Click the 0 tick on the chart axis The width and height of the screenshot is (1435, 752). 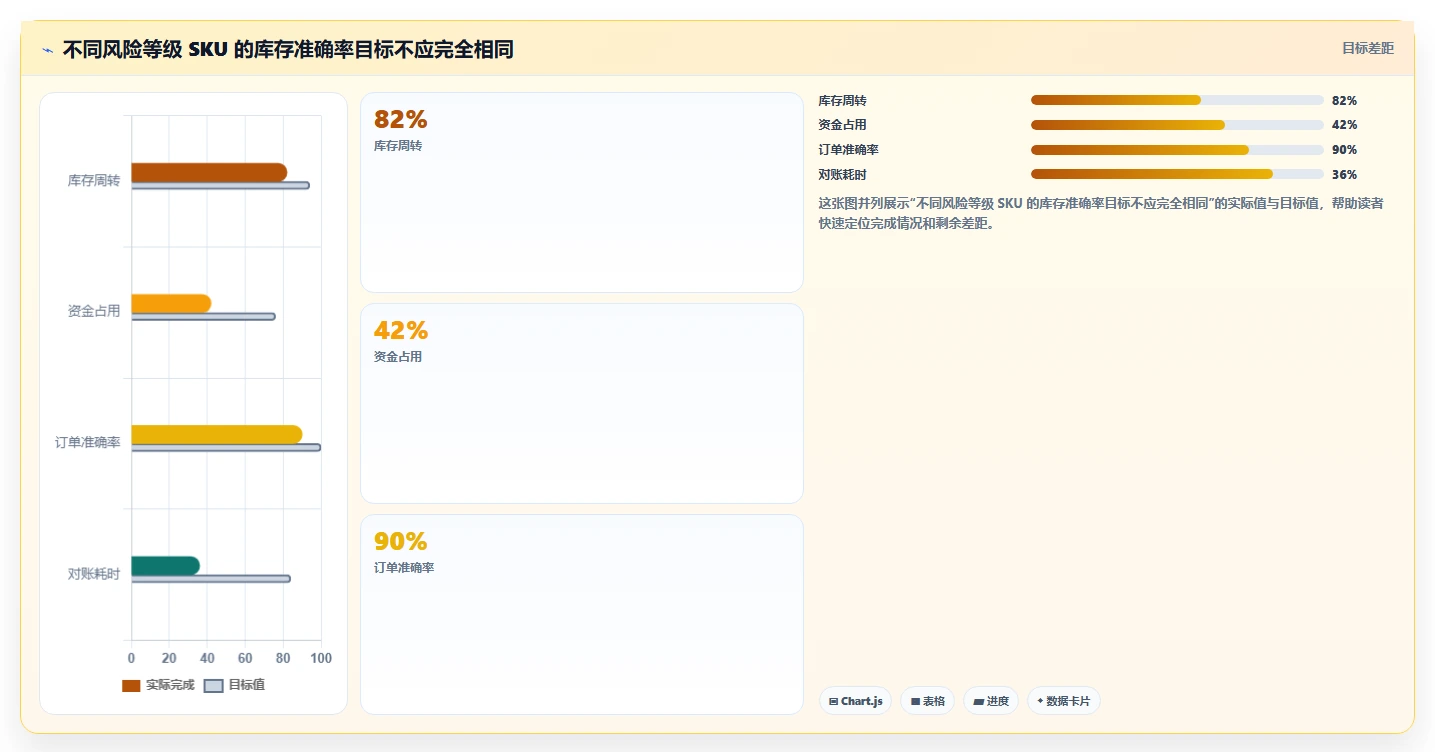131,658
